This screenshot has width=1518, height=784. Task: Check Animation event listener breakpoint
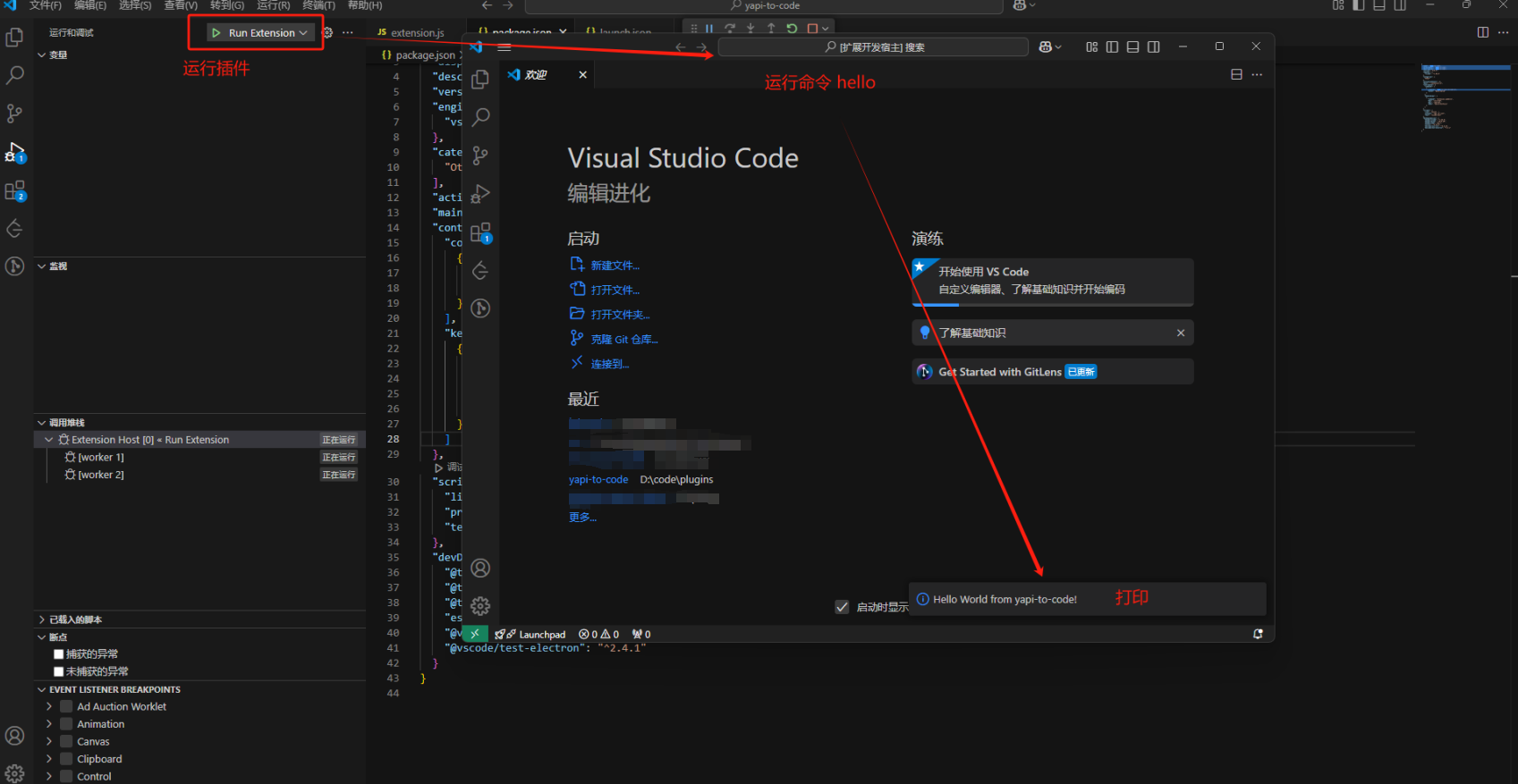coord(66,724)
